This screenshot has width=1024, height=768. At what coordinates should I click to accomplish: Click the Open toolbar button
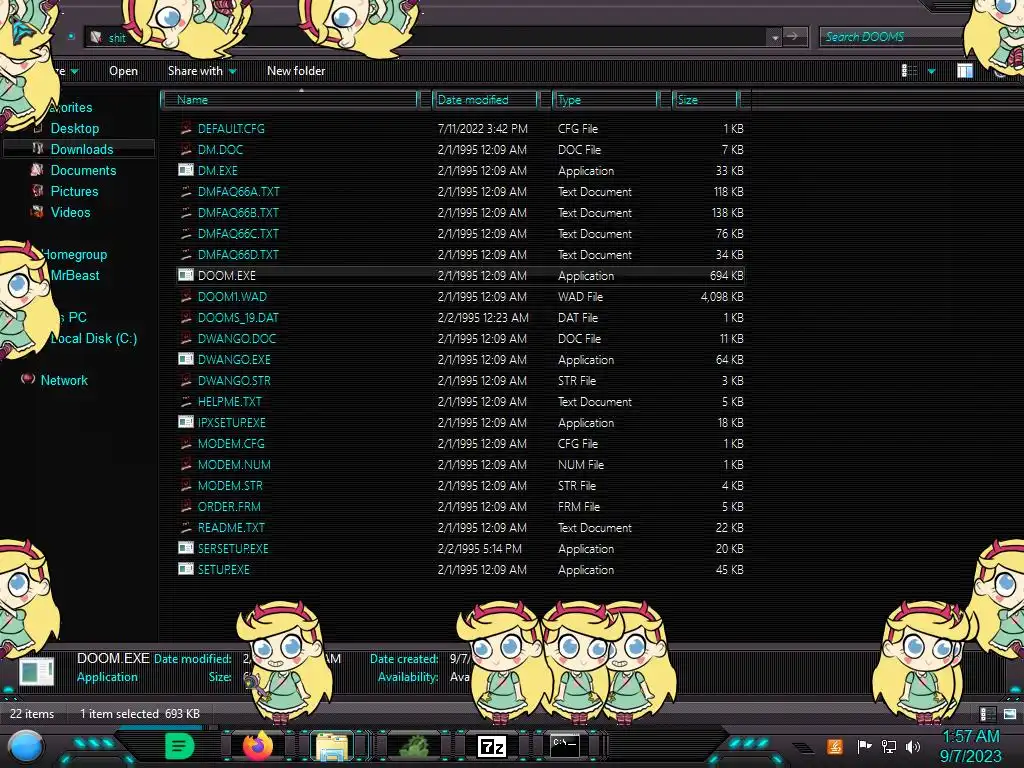(123, 71)
